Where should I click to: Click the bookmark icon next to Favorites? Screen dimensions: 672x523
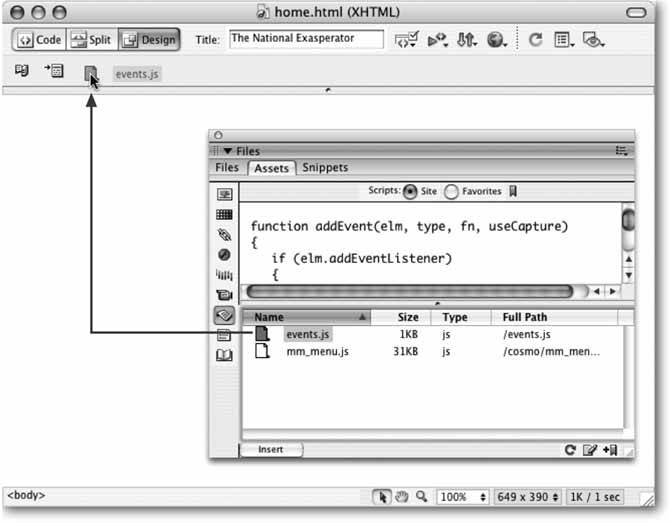pos(513,191)
